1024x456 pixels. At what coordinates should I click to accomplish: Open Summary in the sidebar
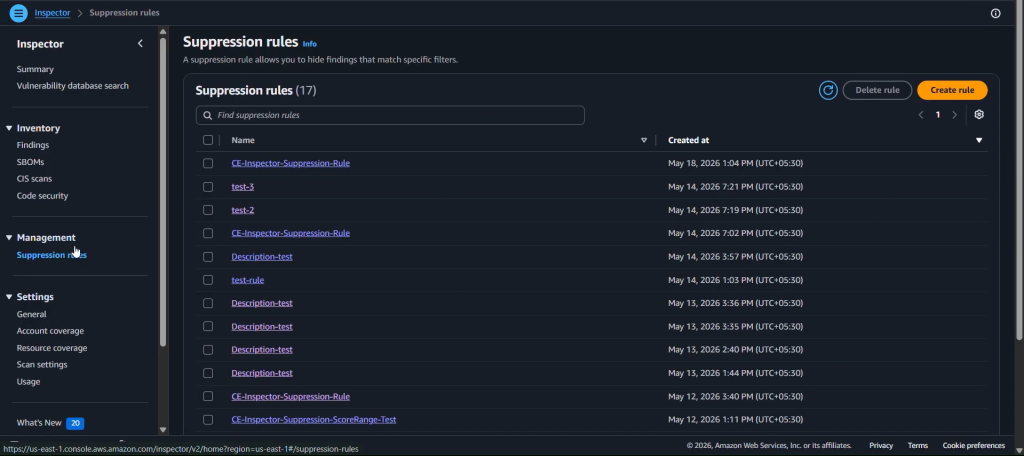pos(35,69)
